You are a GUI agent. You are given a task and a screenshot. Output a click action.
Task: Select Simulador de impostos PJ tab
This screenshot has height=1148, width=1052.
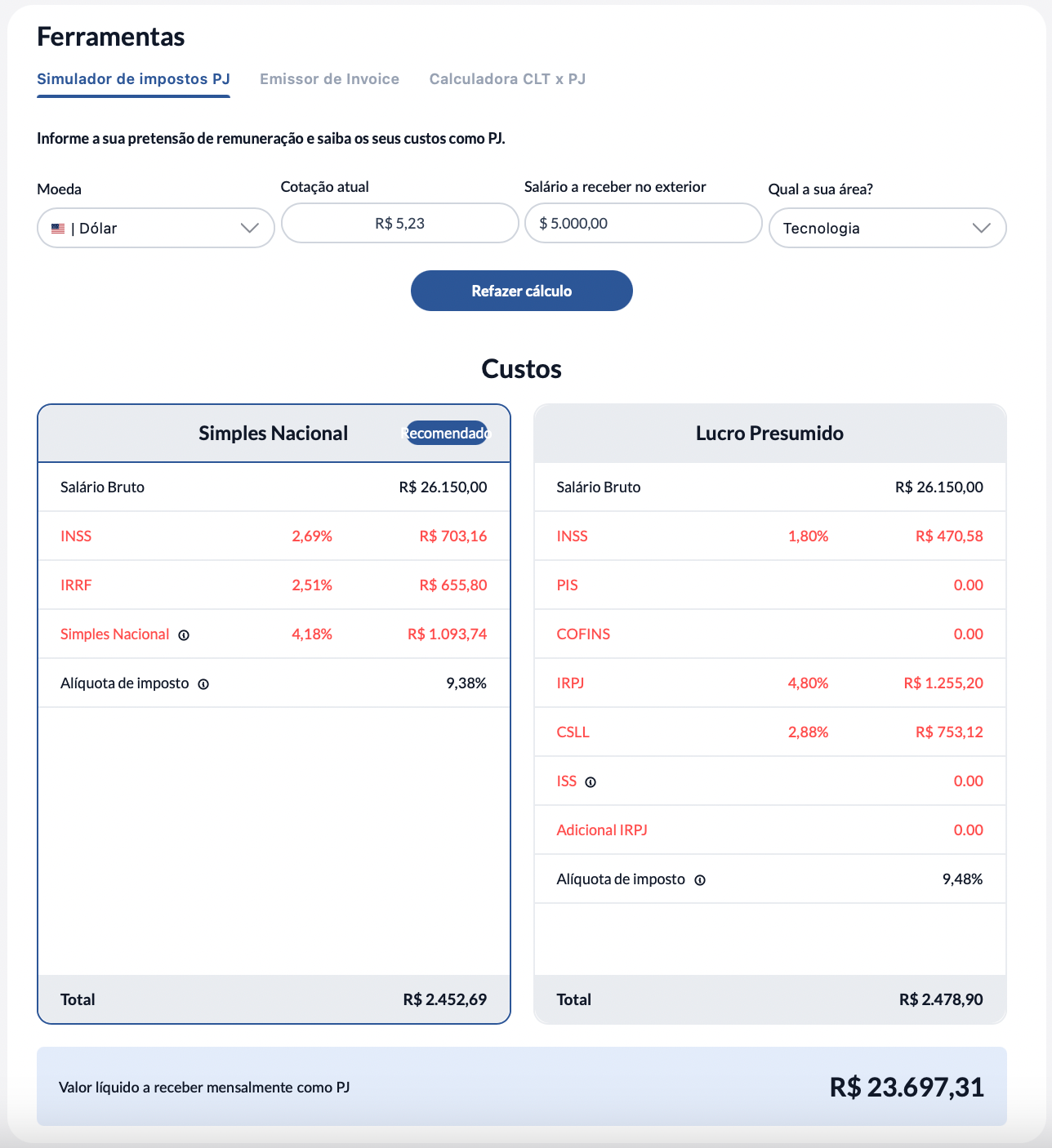click(x=133, y=79)
